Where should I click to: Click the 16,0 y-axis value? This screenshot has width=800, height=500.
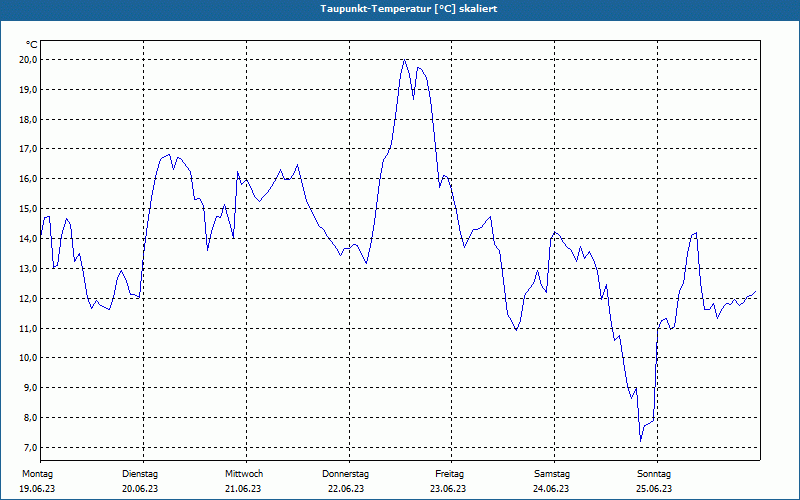coord(29,179)
